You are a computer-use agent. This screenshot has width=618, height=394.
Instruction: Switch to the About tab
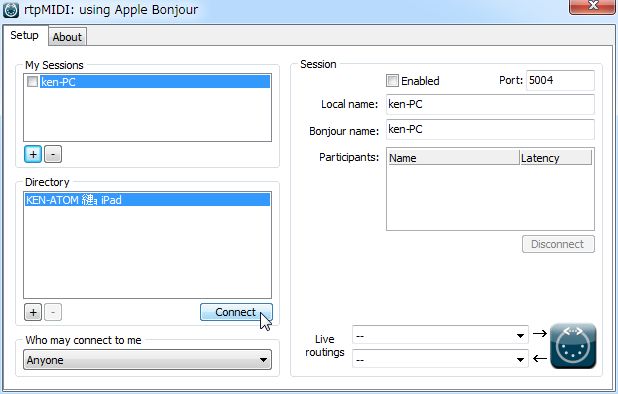pyautogui.click(x=67, y=37)
